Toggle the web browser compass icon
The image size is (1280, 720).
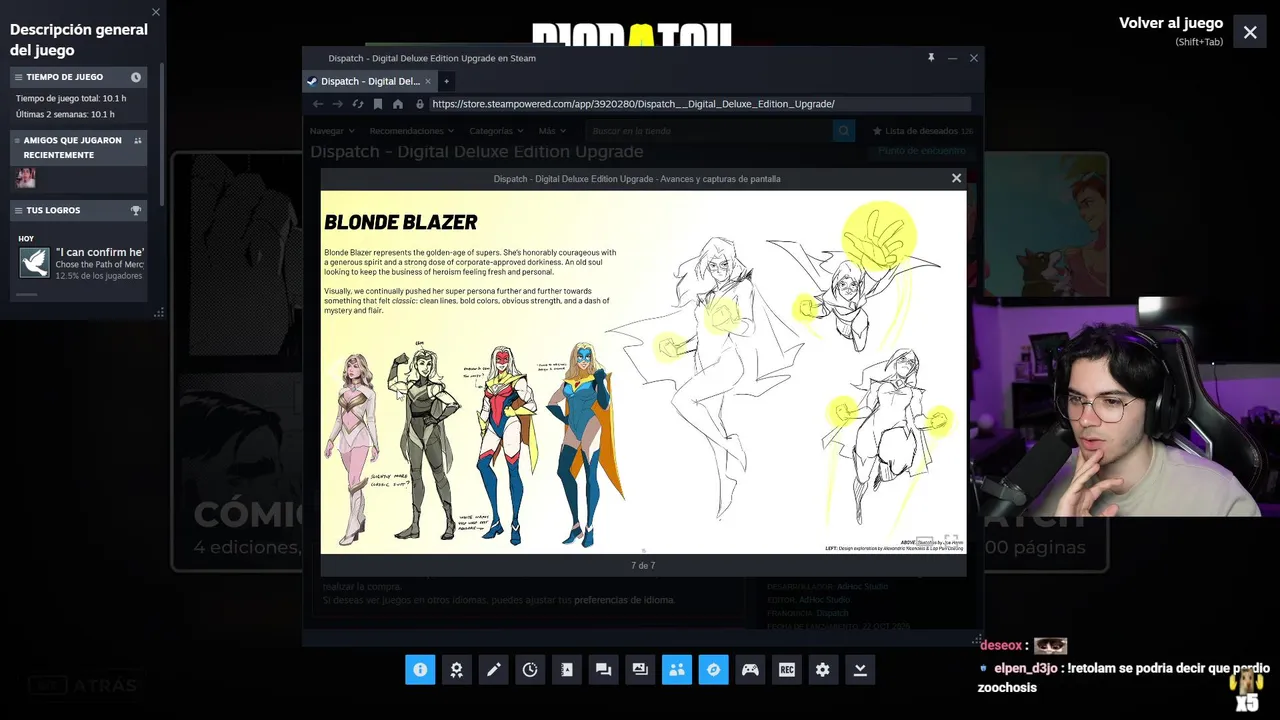point(713,670)
